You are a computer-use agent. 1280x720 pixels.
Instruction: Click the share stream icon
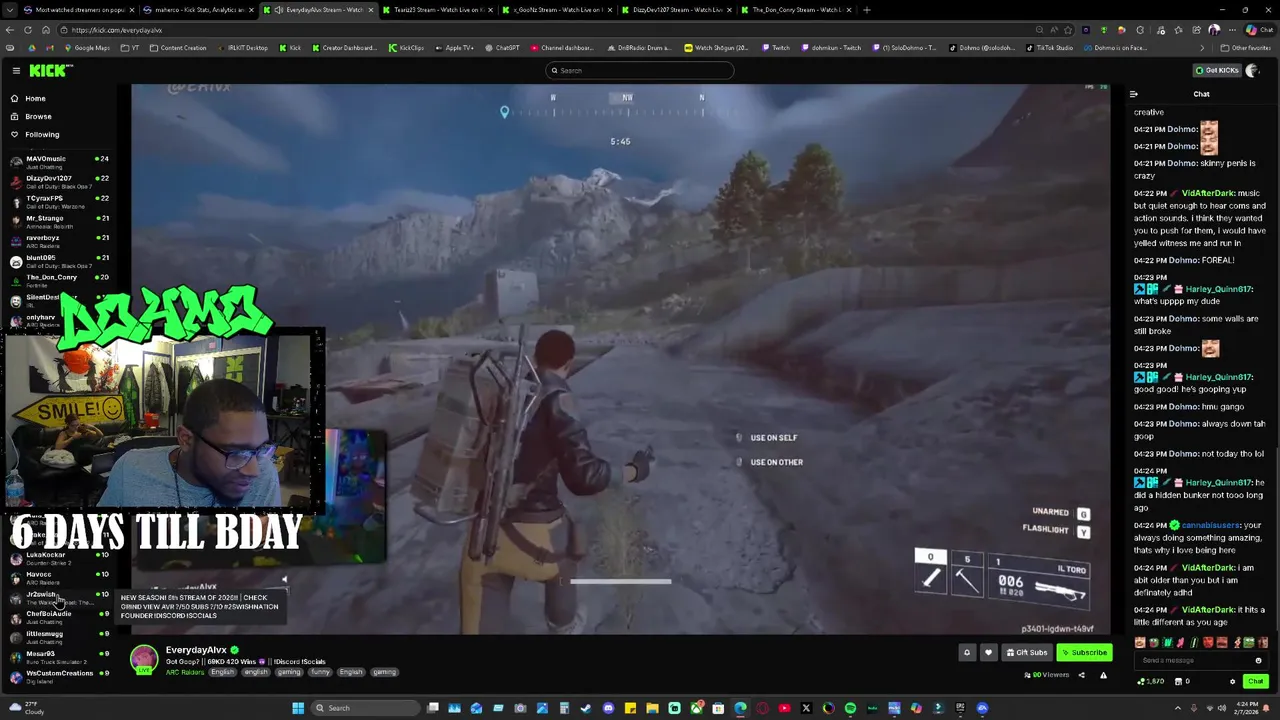click(x=1081, y=675)
